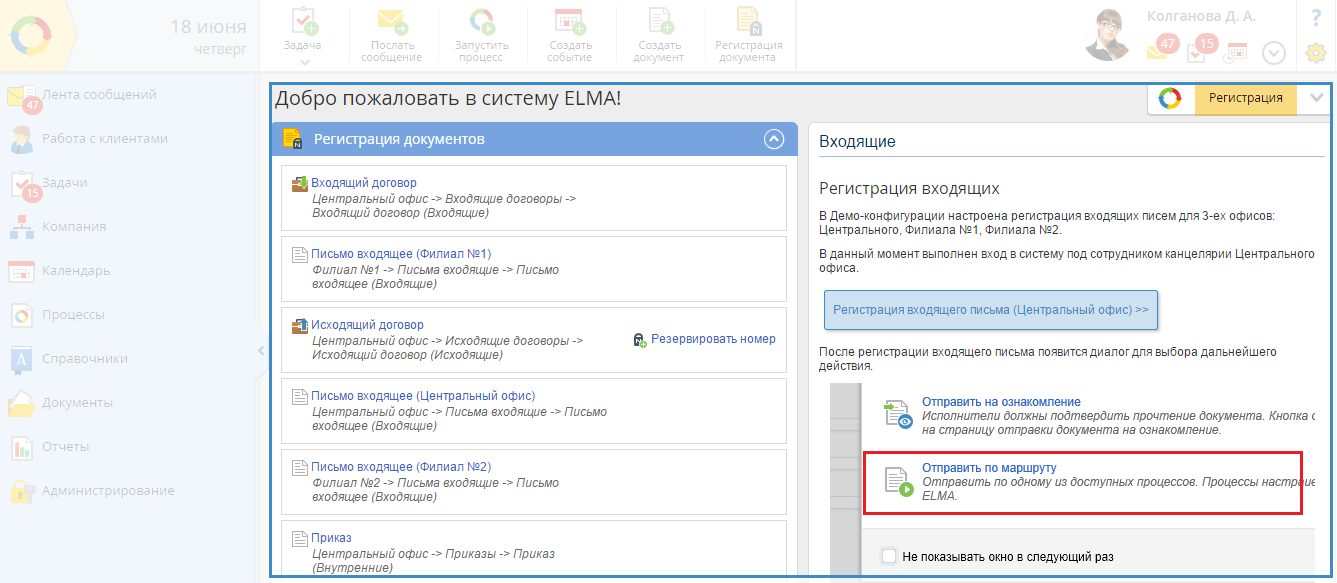Open the Приказ link
1337x583 pixels.
[331, 538]
